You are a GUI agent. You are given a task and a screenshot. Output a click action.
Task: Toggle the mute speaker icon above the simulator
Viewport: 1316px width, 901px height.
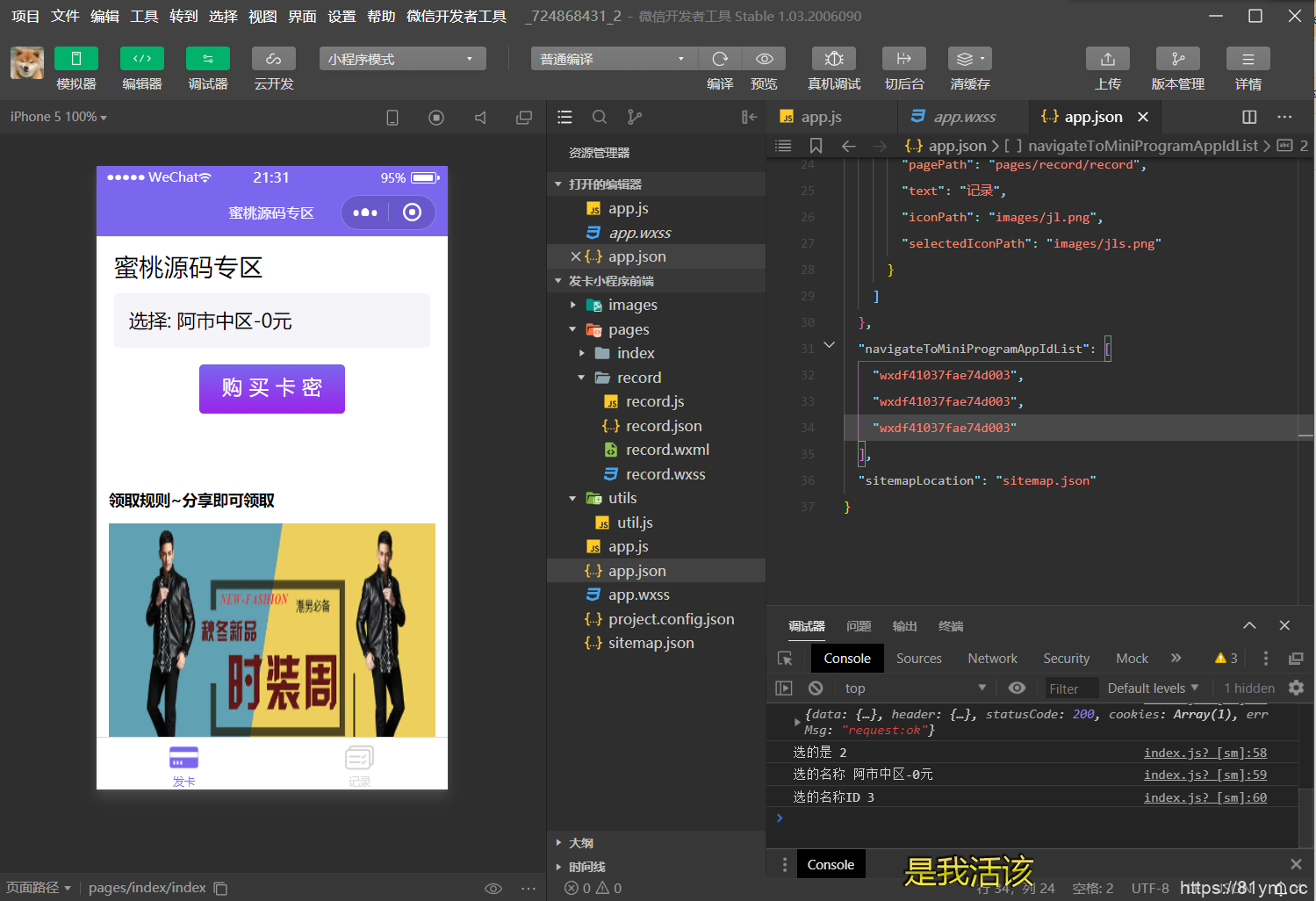click(x=480, y=116)
